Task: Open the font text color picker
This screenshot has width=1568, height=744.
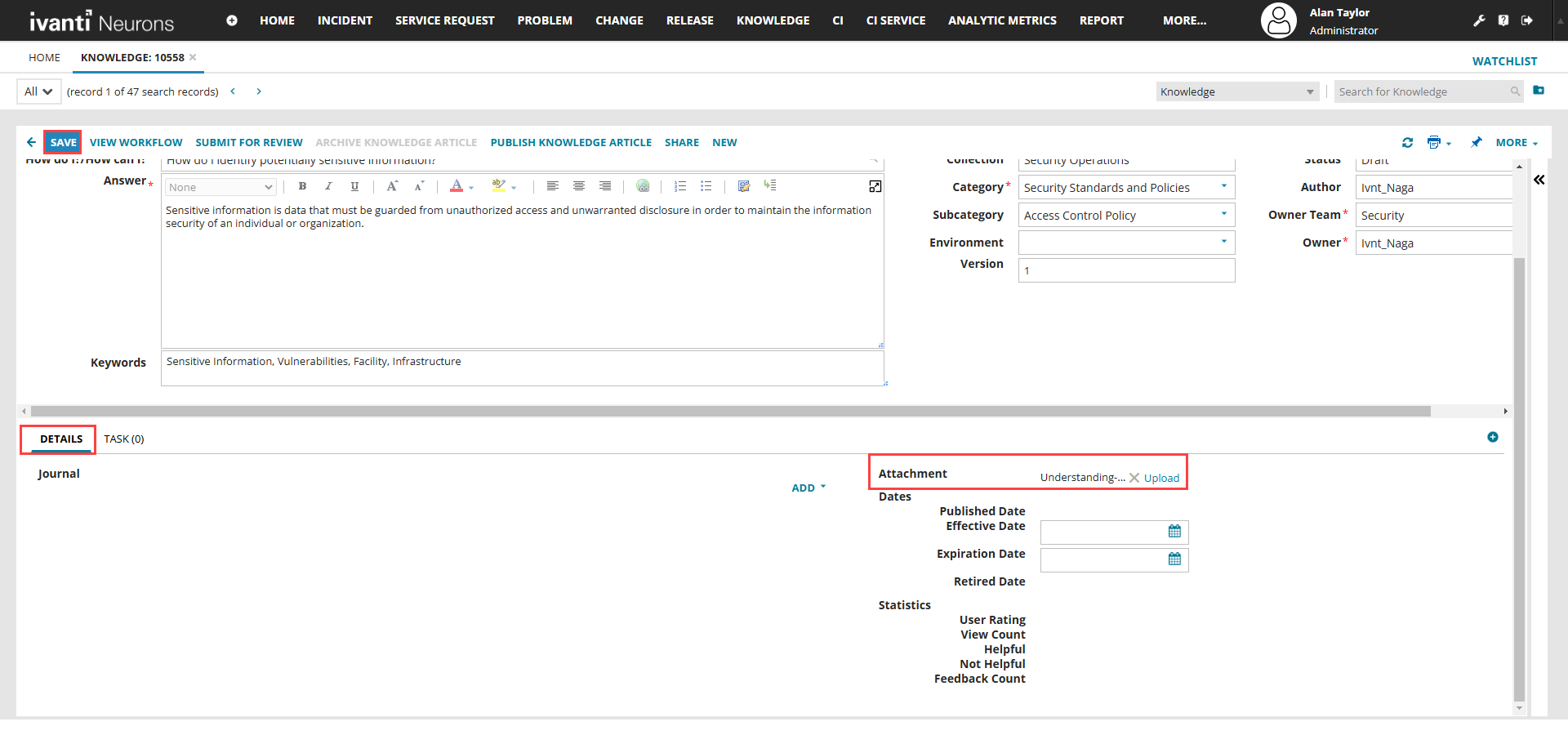Action: point(457,186)
